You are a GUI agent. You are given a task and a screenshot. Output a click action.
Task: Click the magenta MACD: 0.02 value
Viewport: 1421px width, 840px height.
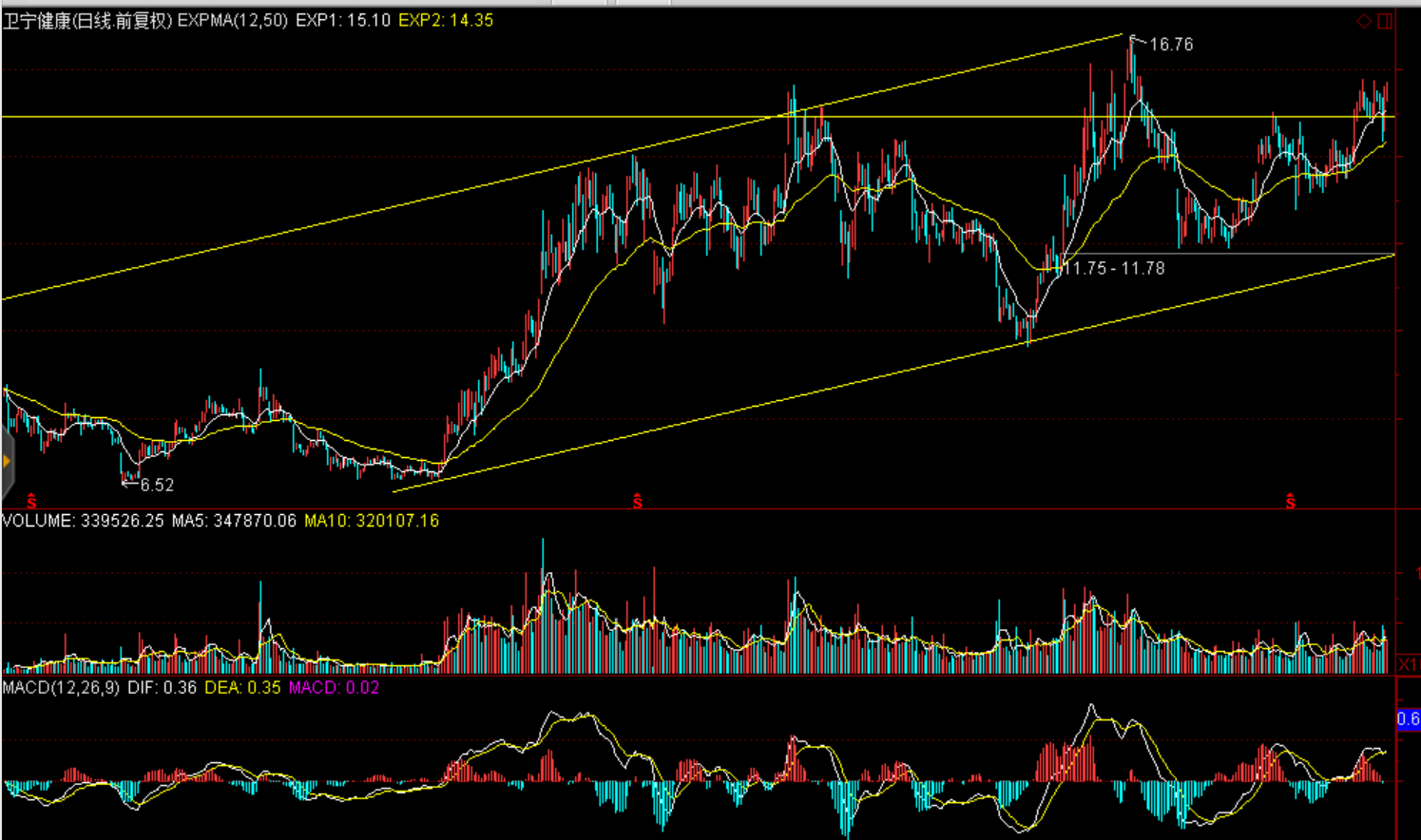click(334, 687)
